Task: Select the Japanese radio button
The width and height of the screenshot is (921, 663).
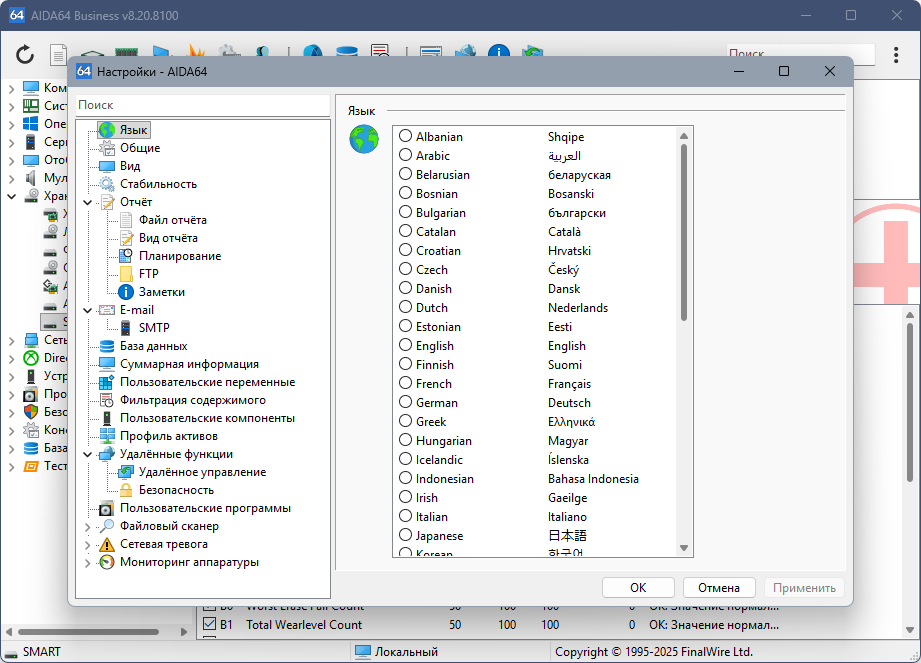Action: pyautogui.click(x=406, y=535)
